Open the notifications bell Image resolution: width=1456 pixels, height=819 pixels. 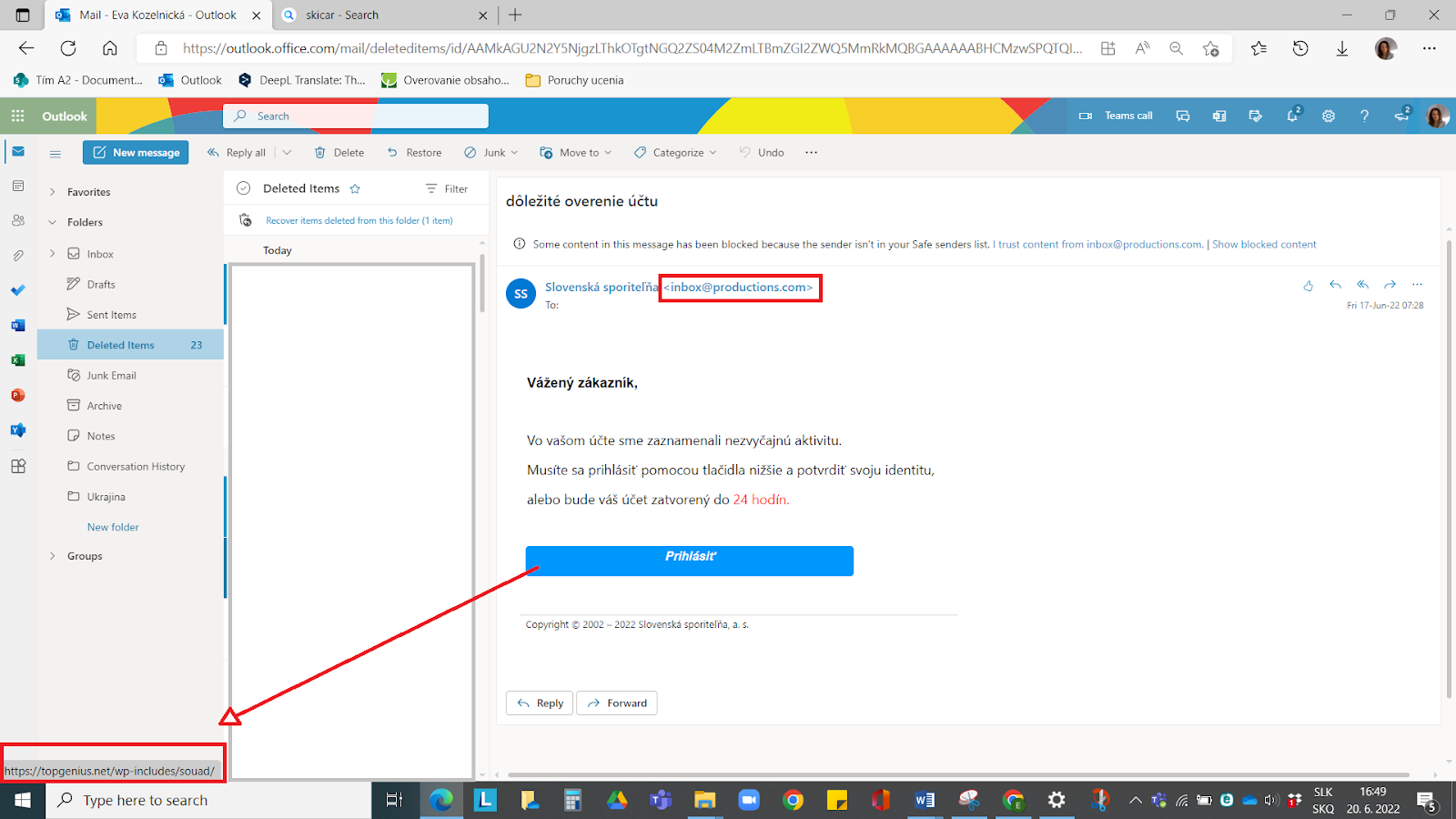click(1293, 116)
